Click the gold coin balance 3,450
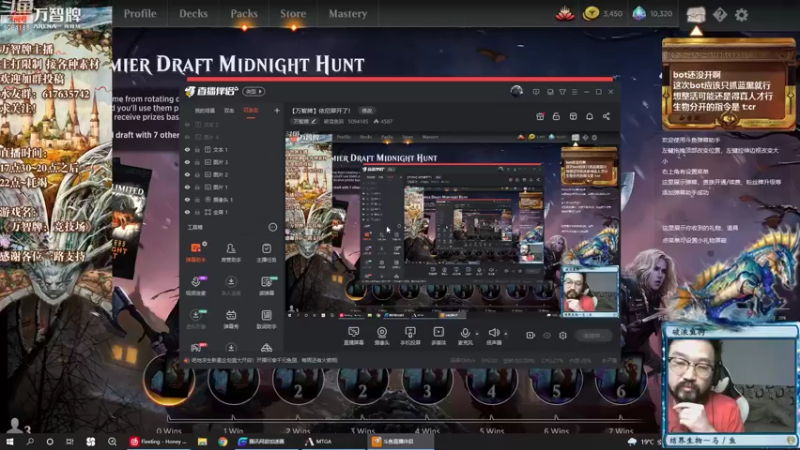 603,14
